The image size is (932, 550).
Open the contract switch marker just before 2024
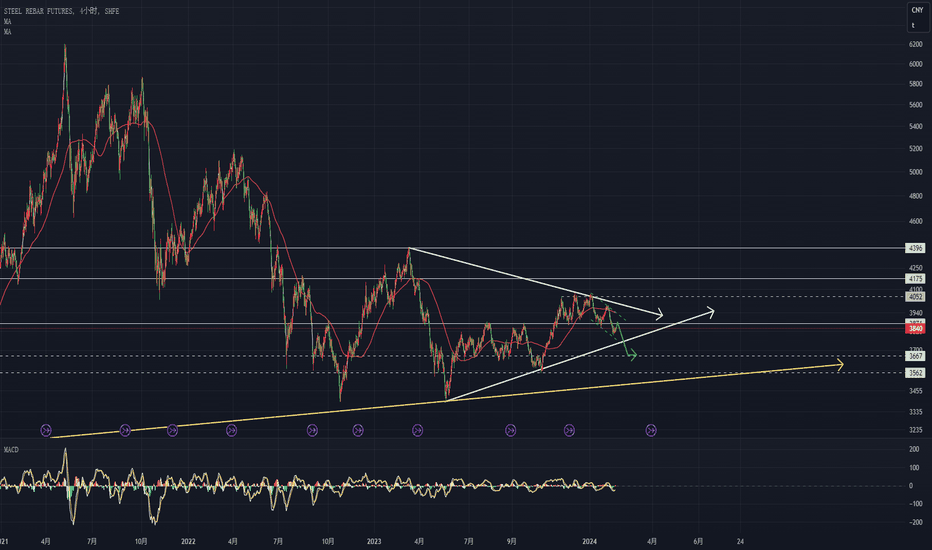pos(569,430)
